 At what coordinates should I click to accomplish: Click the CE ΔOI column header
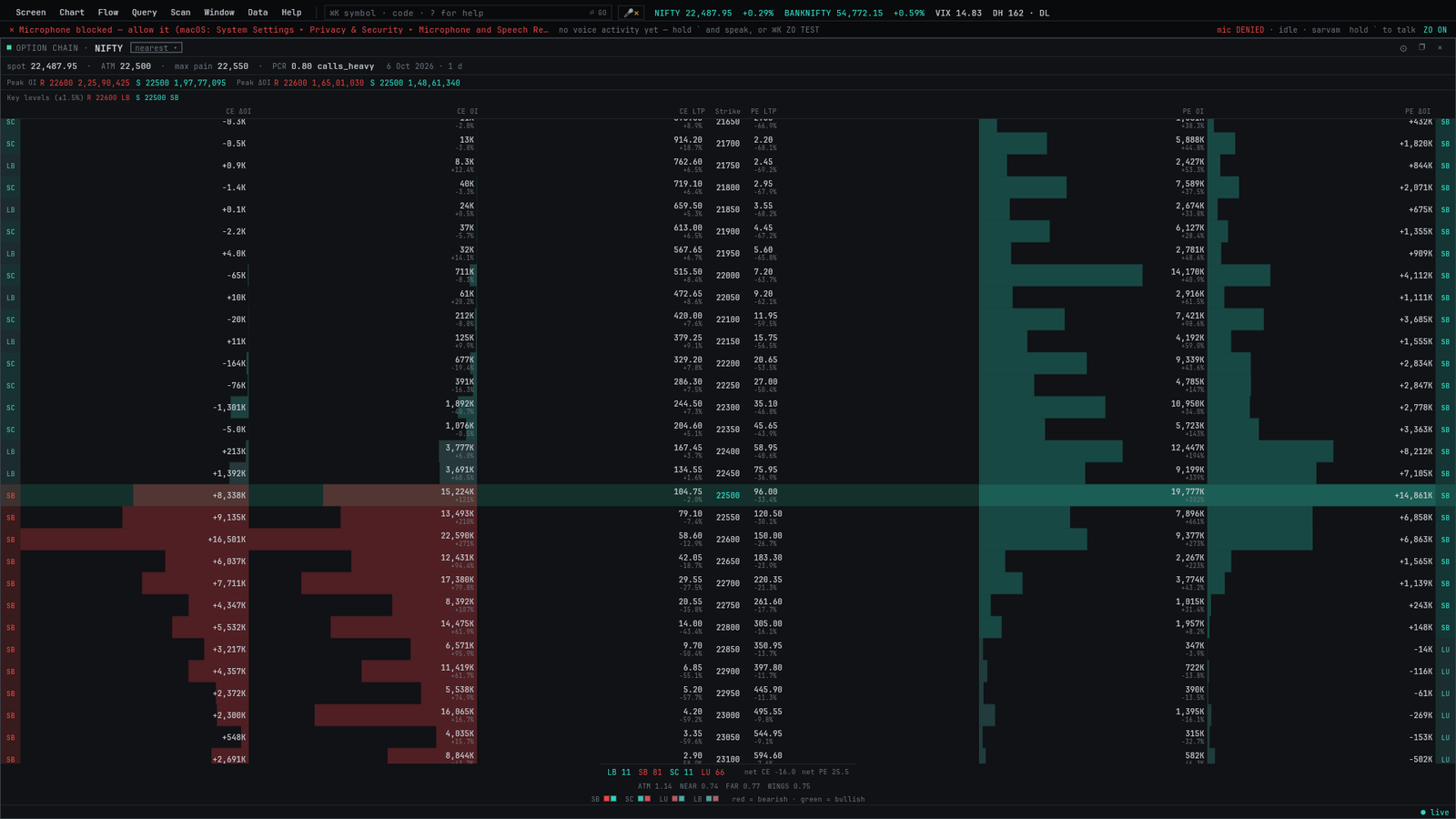(238, 112)
